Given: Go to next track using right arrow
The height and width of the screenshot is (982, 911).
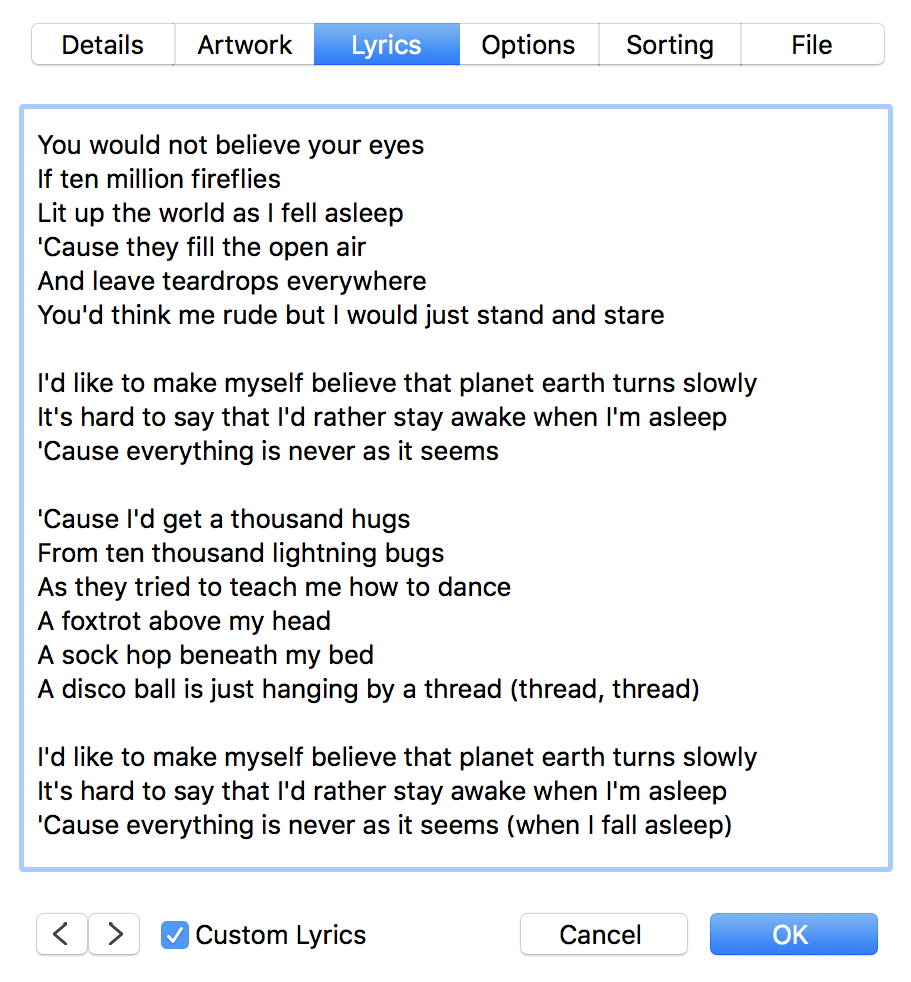Looking at the screenshot, I should [113, 934].
